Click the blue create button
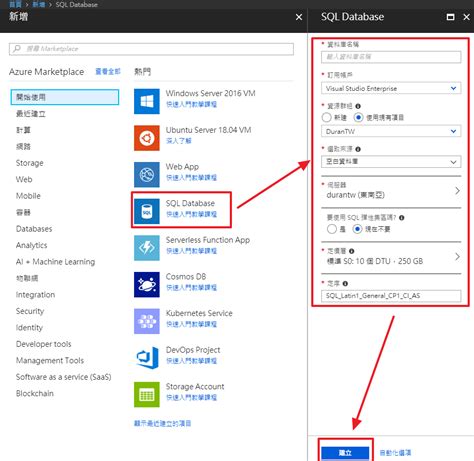This screenshot has height=461, width=474. [x=345, y=453]
